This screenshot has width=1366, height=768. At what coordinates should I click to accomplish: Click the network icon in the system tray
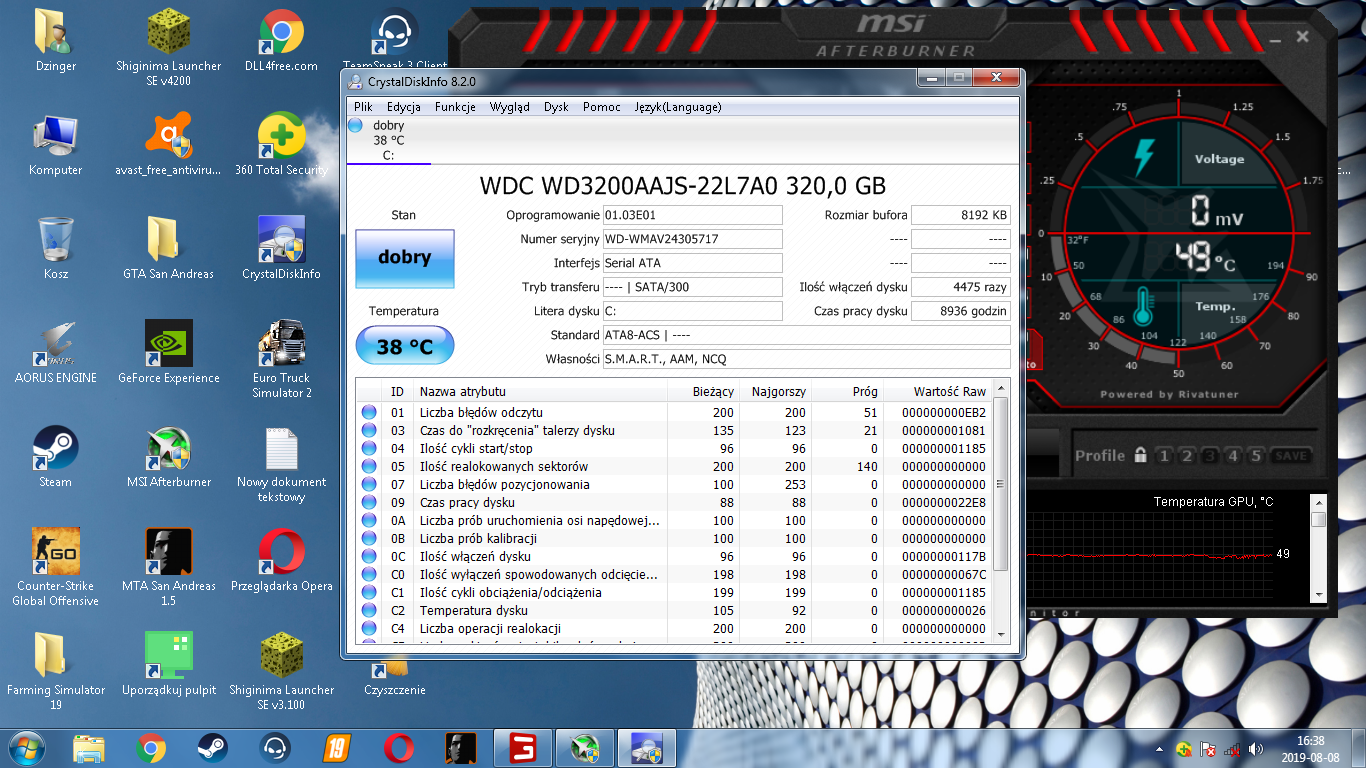[1232, 749]
